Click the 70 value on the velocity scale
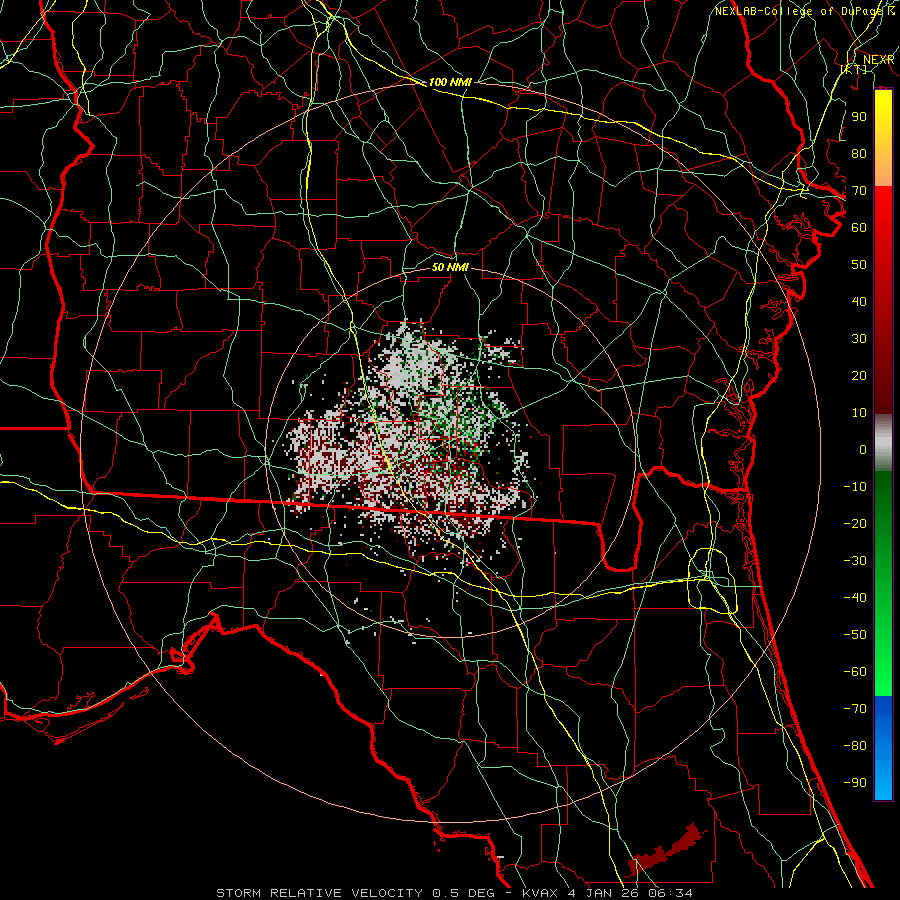 tap(859, 191)
